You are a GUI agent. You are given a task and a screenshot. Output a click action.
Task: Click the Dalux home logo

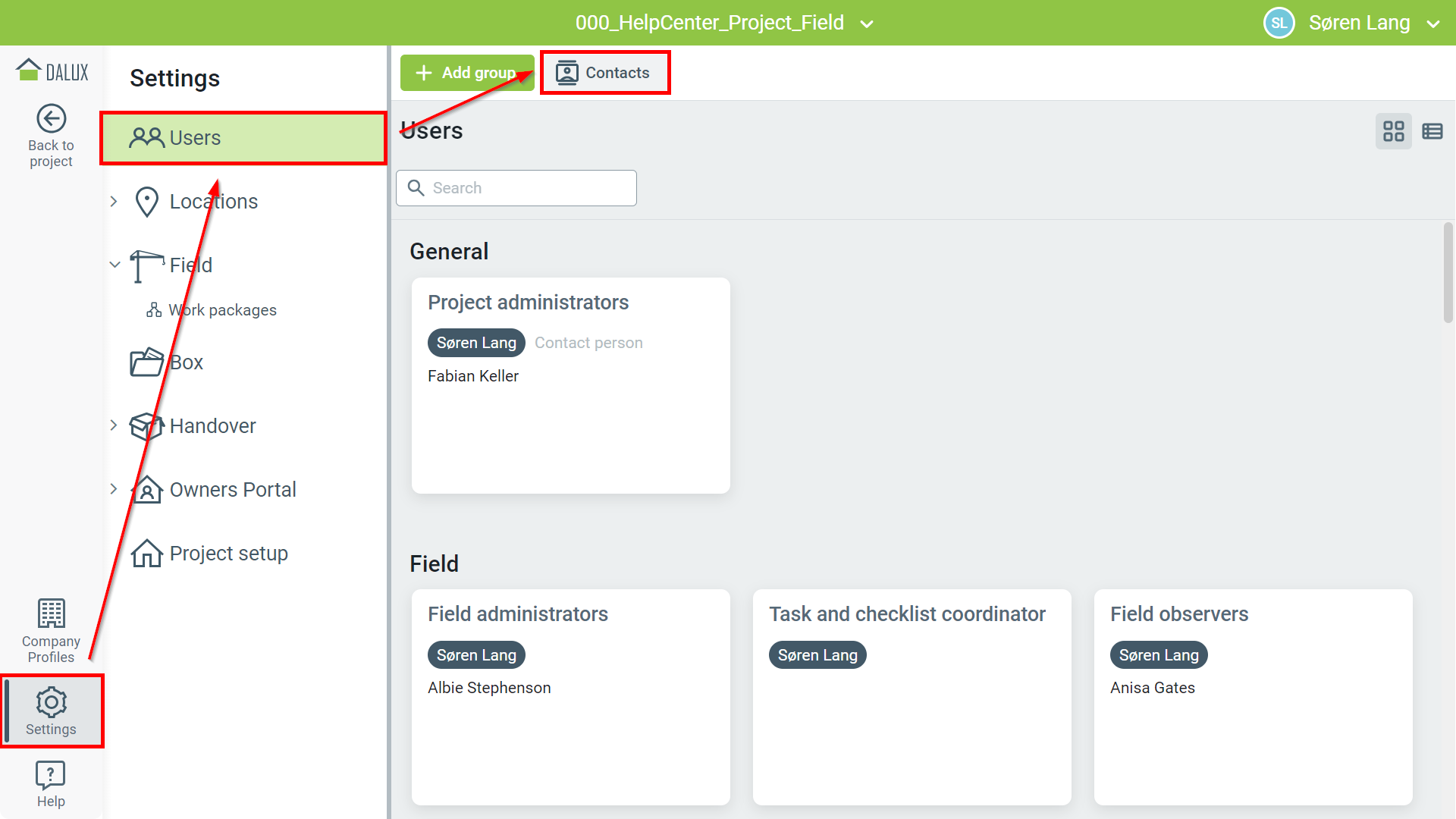click(x=52, y=71)
